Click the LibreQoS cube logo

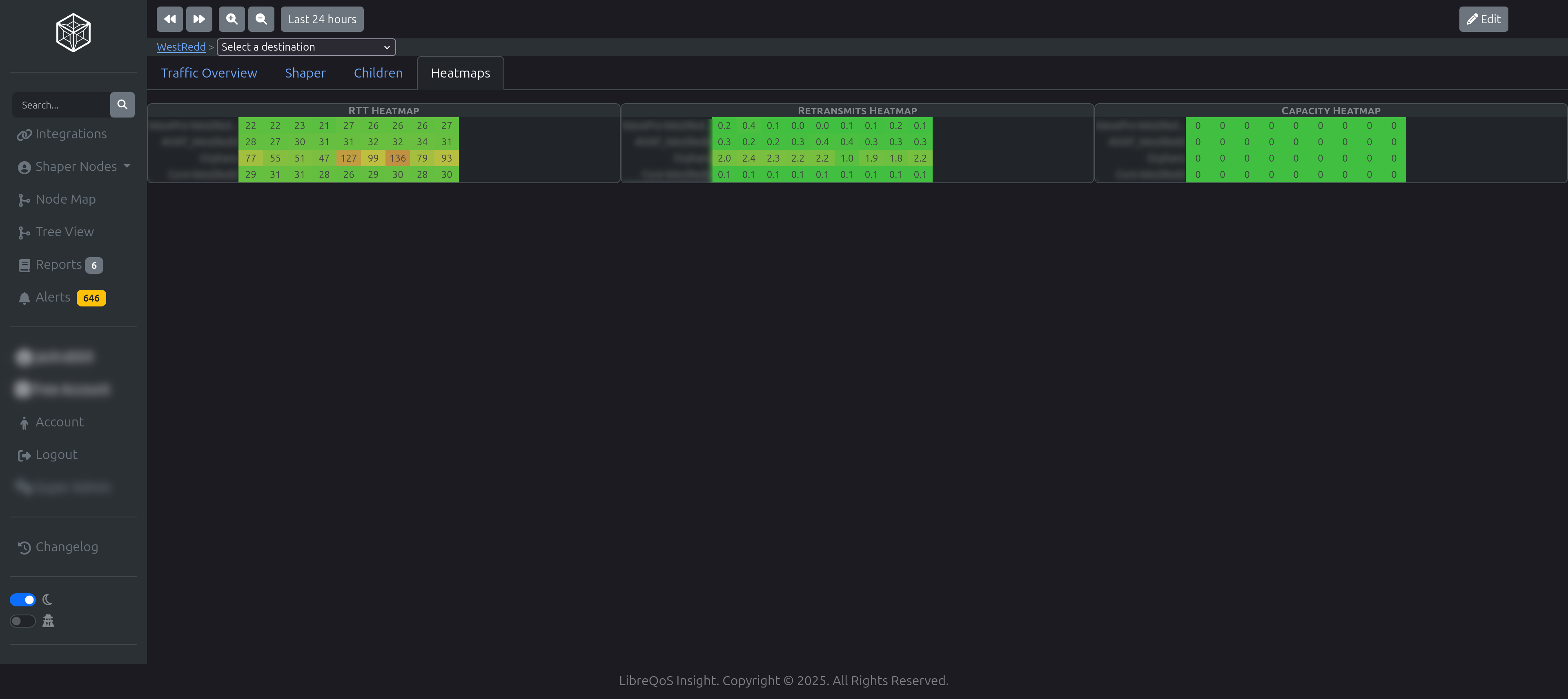[x=73, y=33]
